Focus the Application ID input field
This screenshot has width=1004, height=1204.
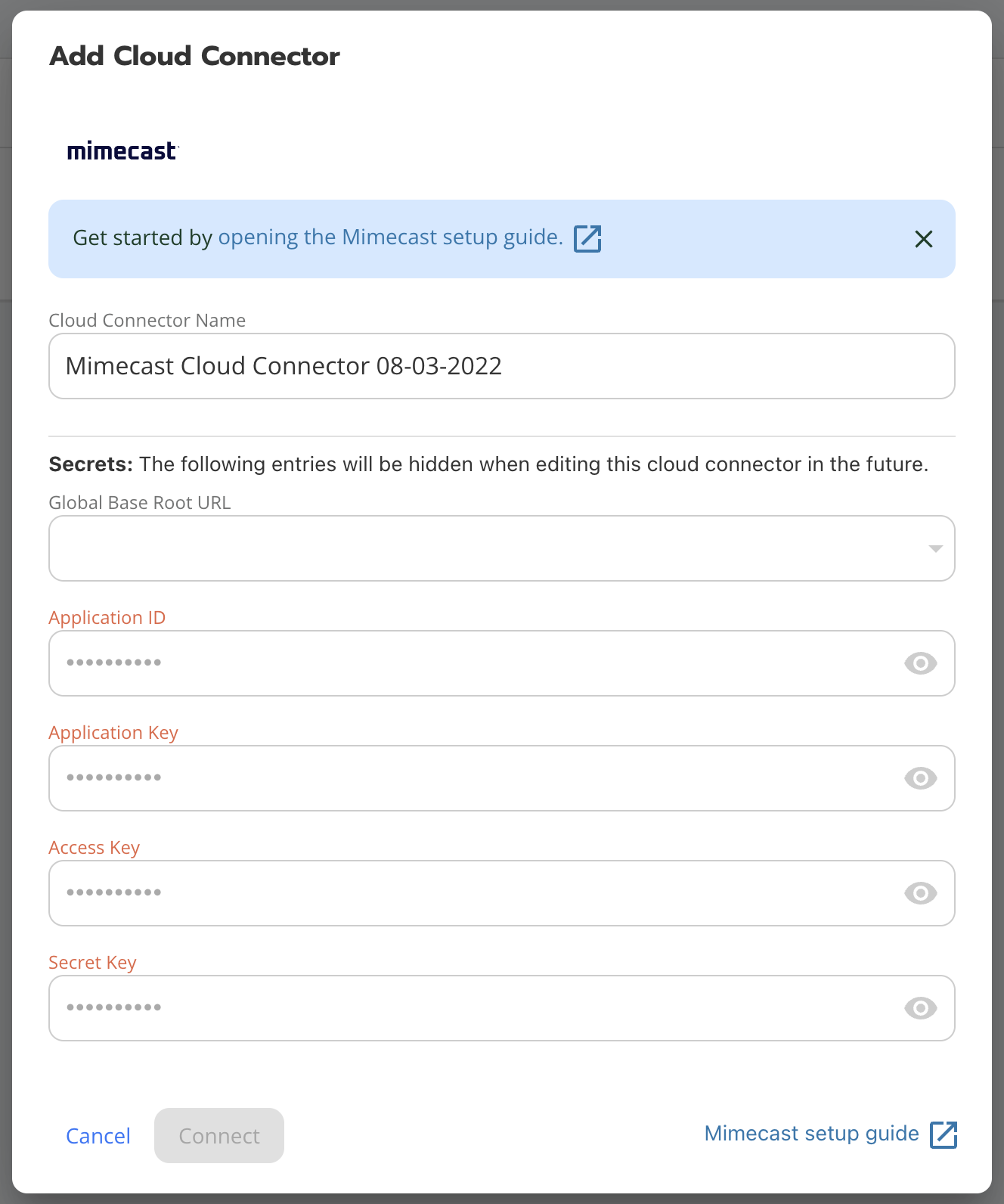469,663
